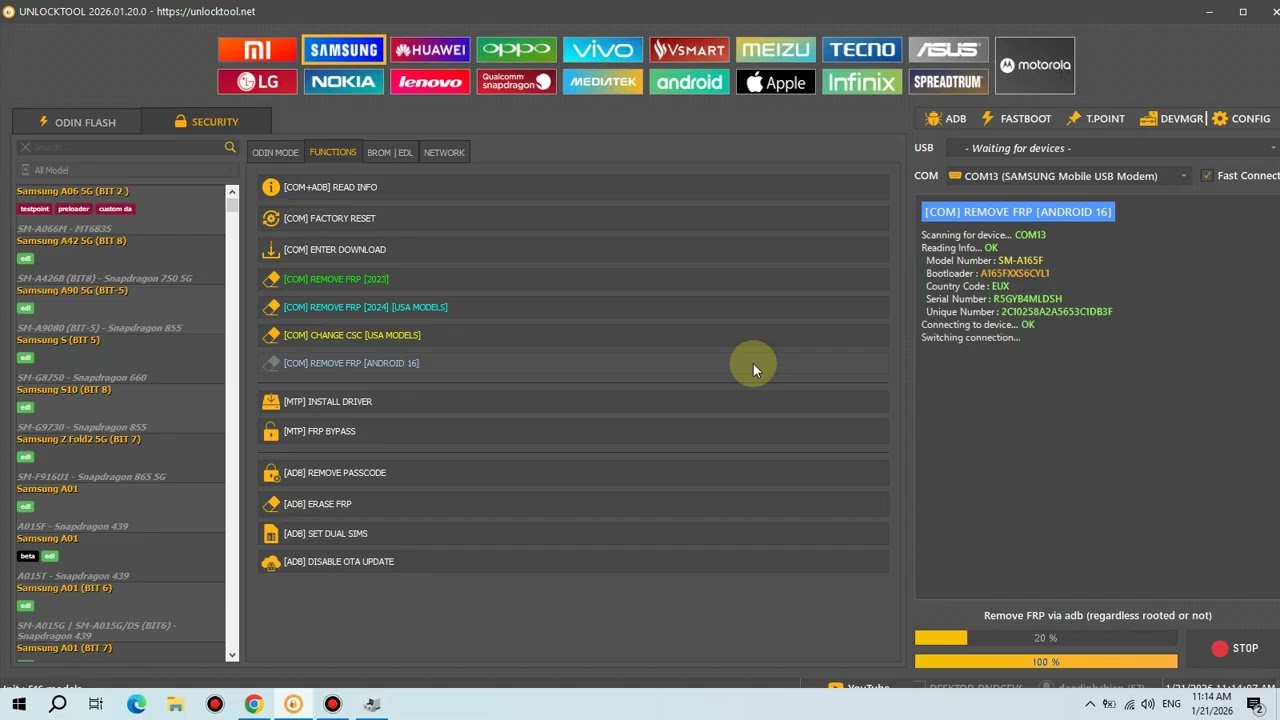
Task: Open File Explorer from the taskbar
Action: coord(175,704)
